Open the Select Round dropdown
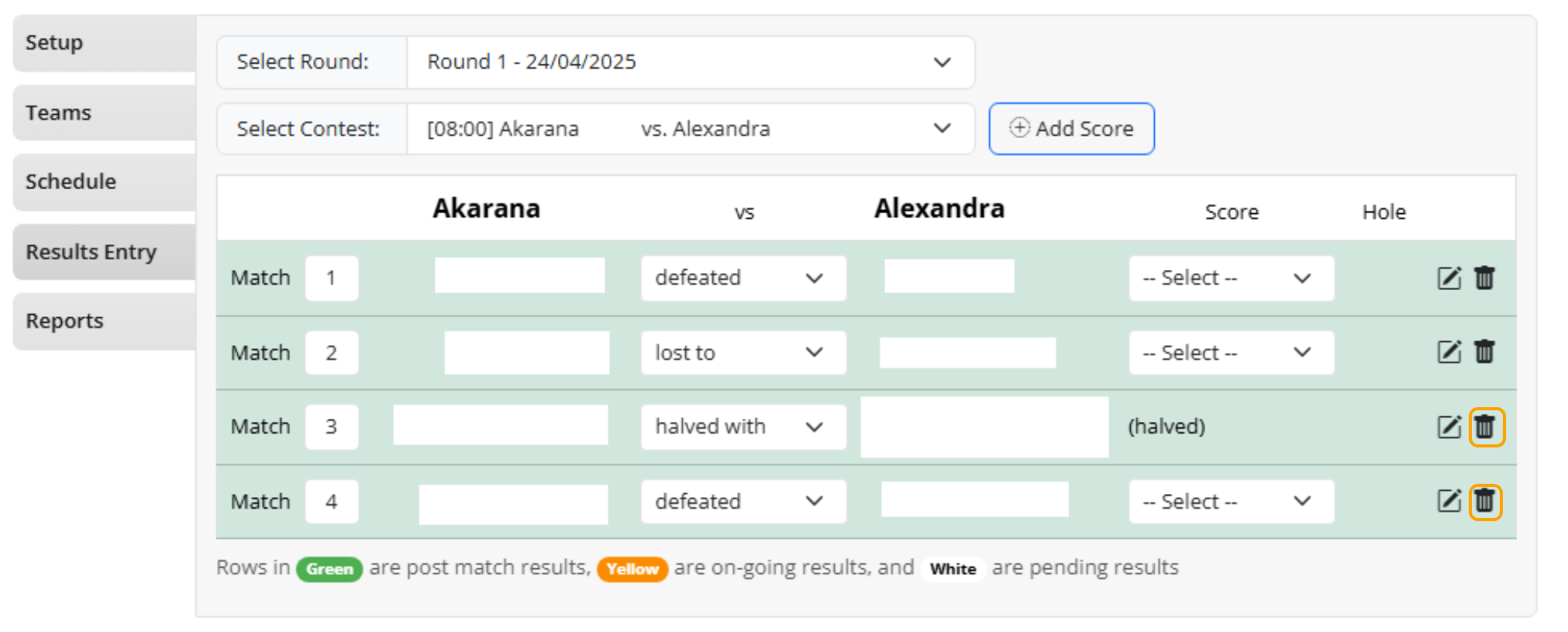Viewport: 1568px width, 632px height. click(690, 62)
